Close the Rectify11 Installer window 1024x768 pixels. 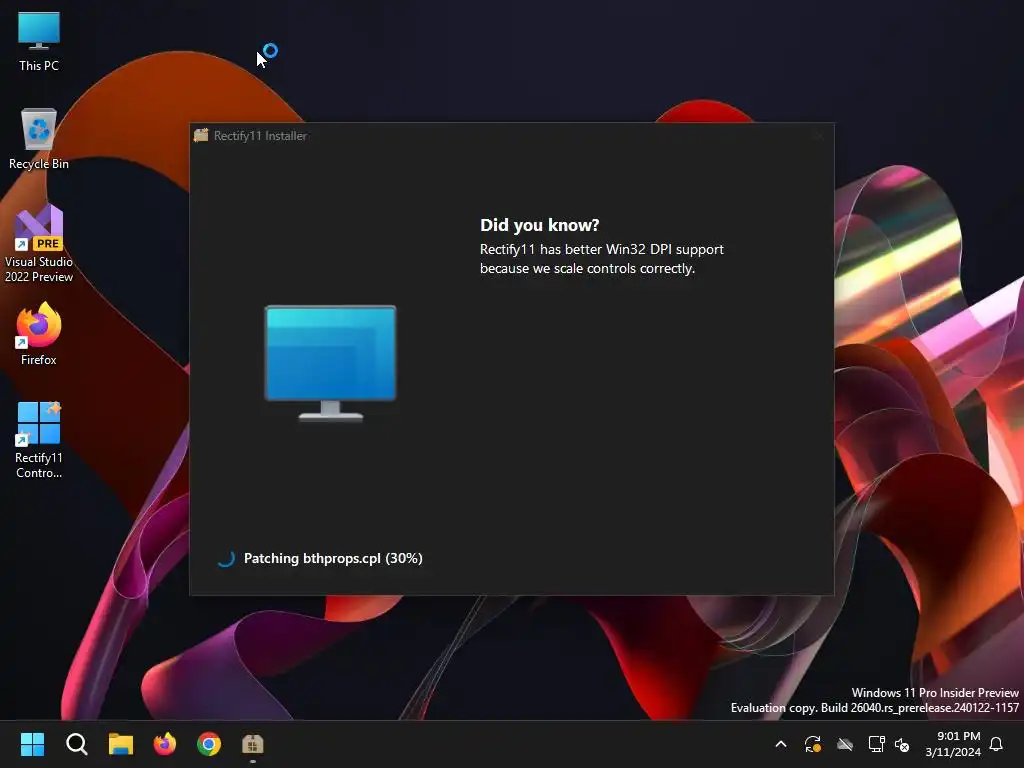point(819,136)
